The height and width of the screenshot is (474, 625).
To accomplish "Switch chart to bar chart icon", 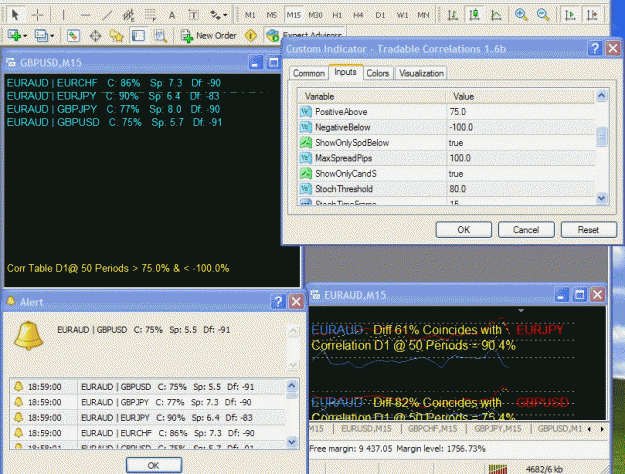I will (x=452, y=15).
